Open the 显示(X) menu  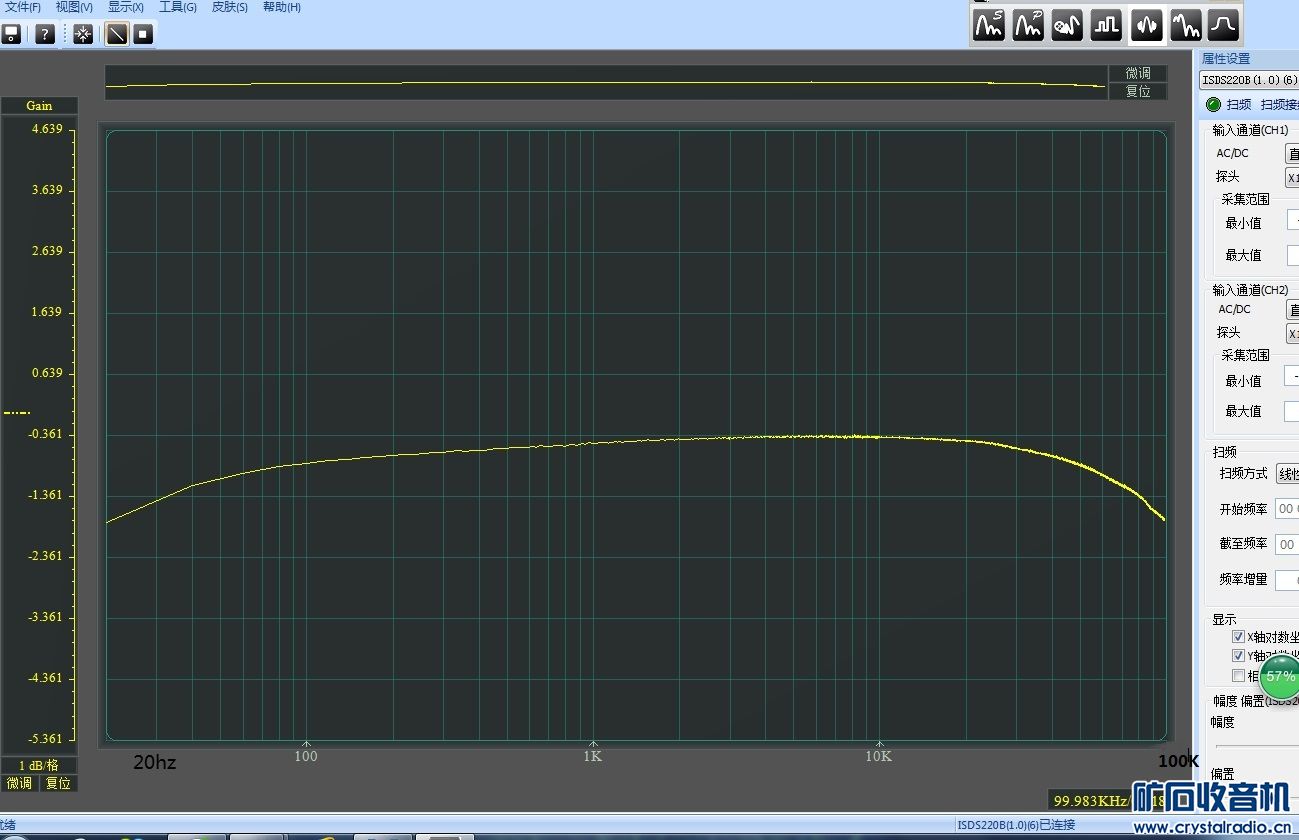[x=126, y=7]
